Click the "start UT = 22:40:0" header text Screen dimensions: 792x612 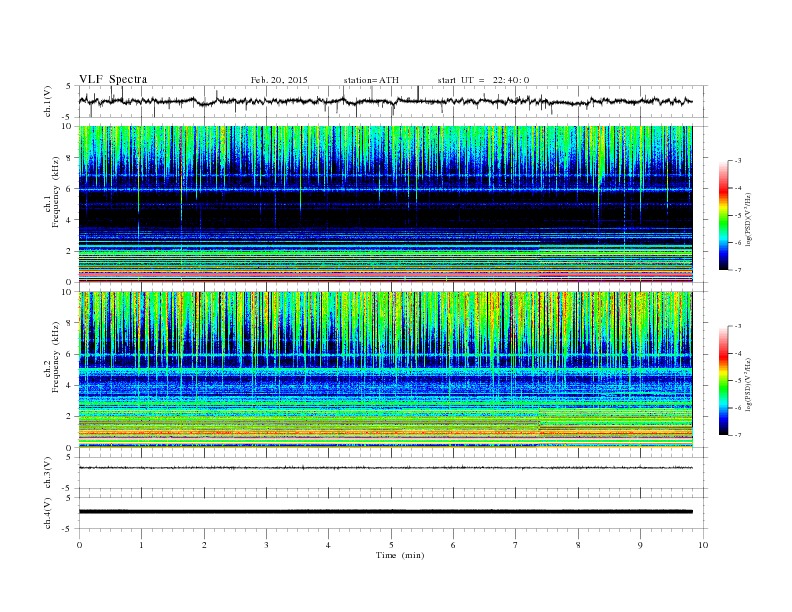coord(483,80)
